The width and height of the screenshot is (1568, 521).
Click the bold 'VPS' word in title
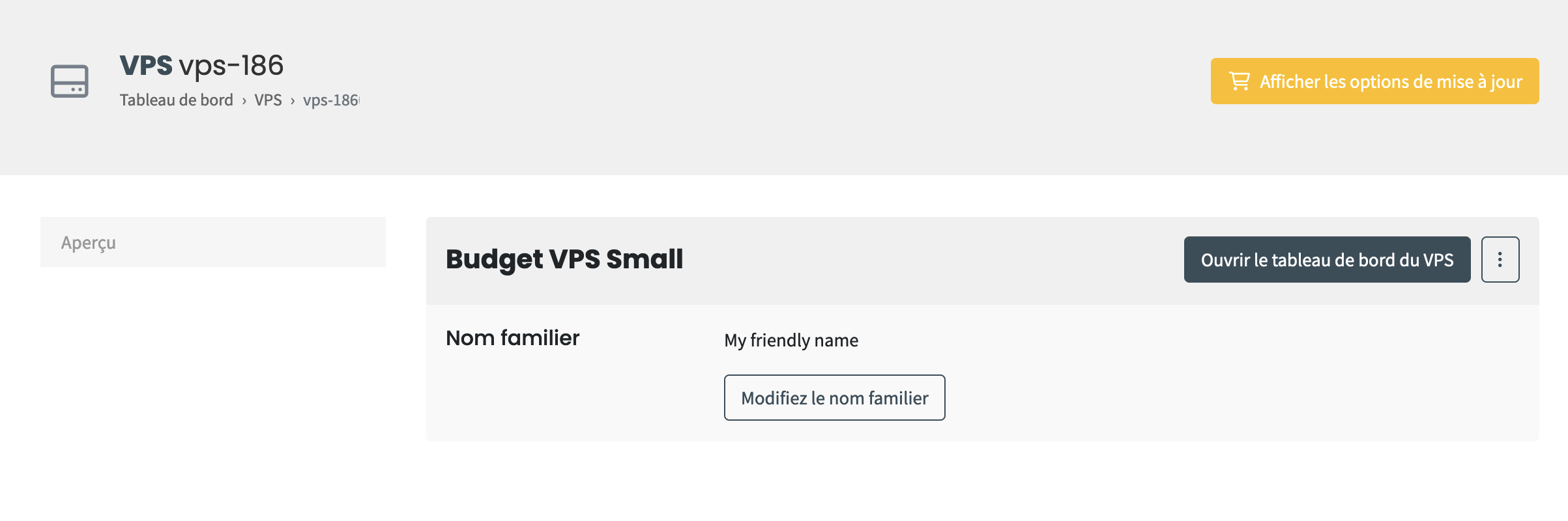[146, 65]
